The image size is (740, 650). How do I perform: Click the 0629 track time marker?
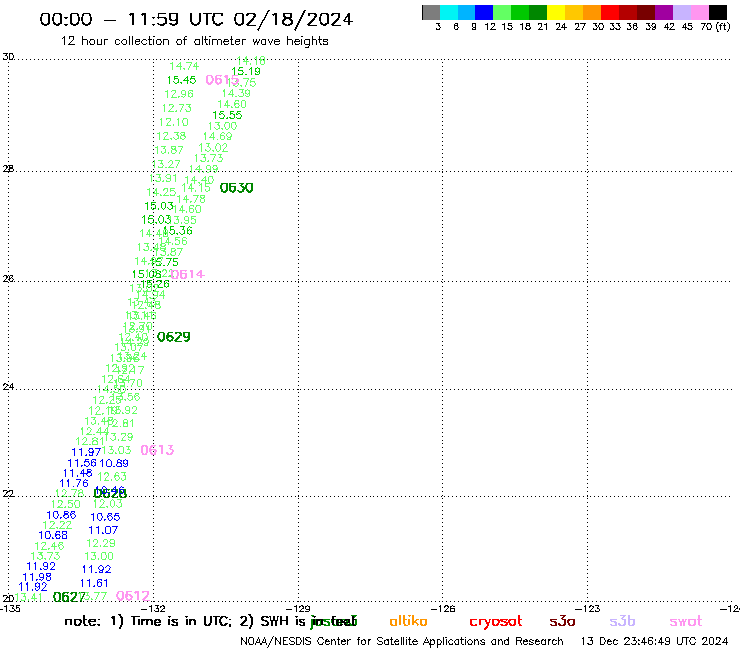[174, 337]
